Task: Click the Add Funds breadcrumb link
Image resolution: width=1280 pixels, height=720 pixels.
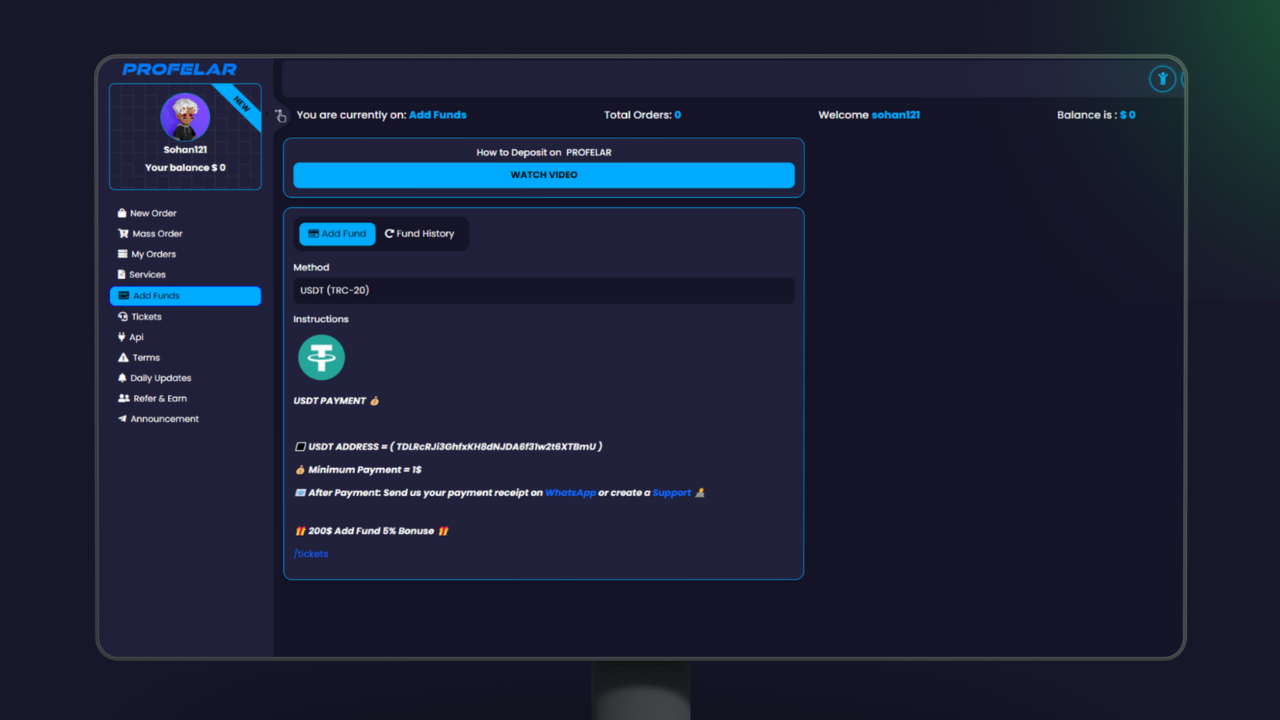Action: pyautogui.click(x=438, y=115)
